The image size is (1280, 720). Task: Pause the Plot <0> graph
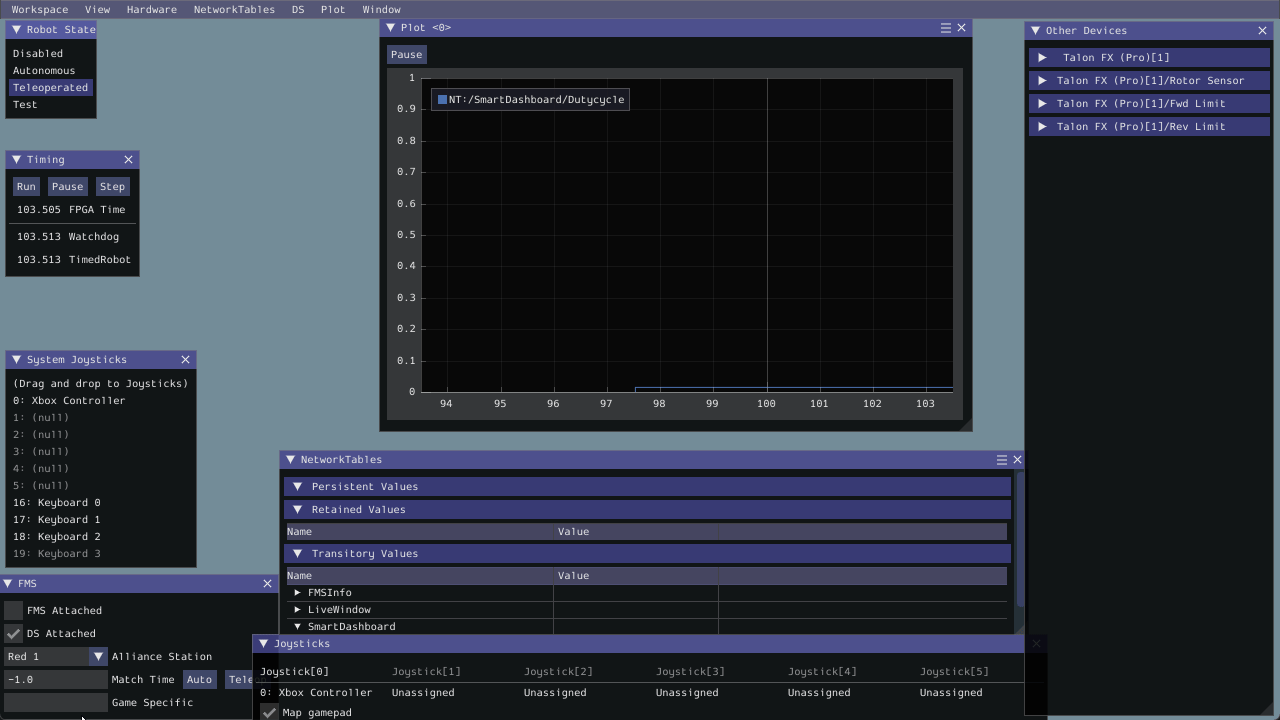pyautogui.click(x=406, y=54)
